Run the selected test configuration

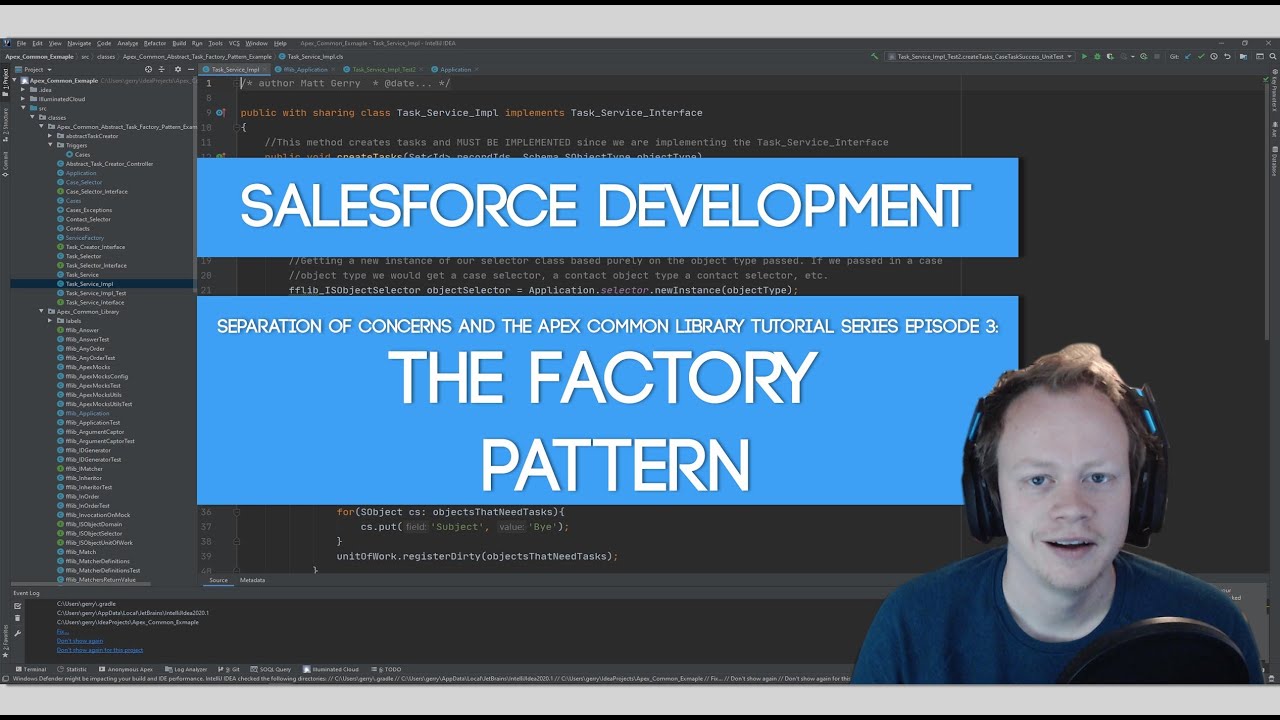1084,57
